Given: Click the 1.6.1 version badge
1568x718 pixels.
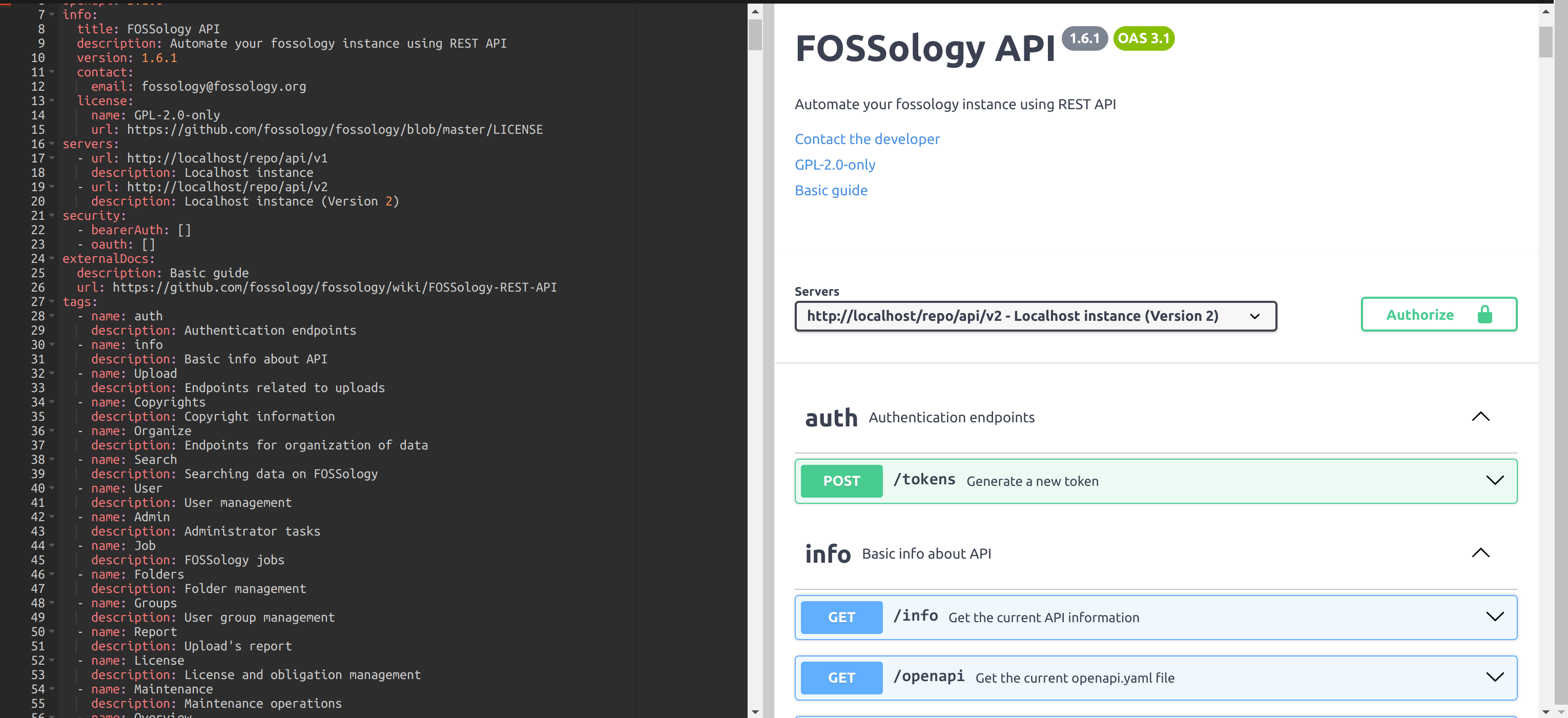Looking at the screenshot, I should pyautogui.click(x=1084, y=38).
